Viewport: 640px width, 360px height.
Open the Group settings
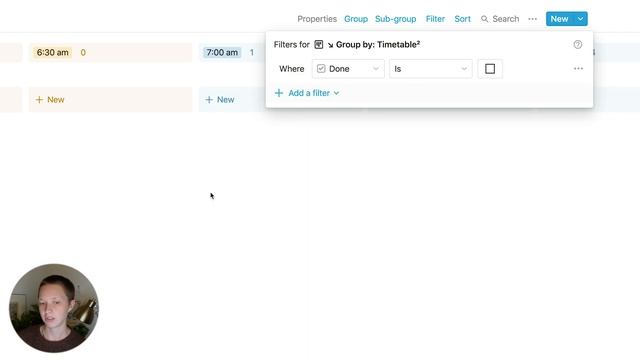coord(356,19)
